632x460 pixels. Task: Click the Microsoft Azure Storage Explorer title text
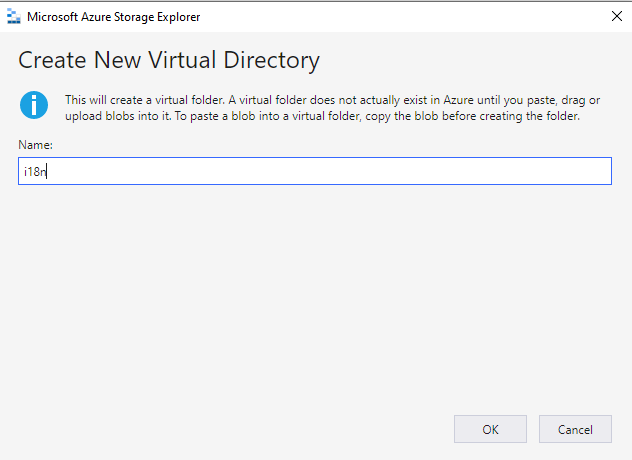114,17
